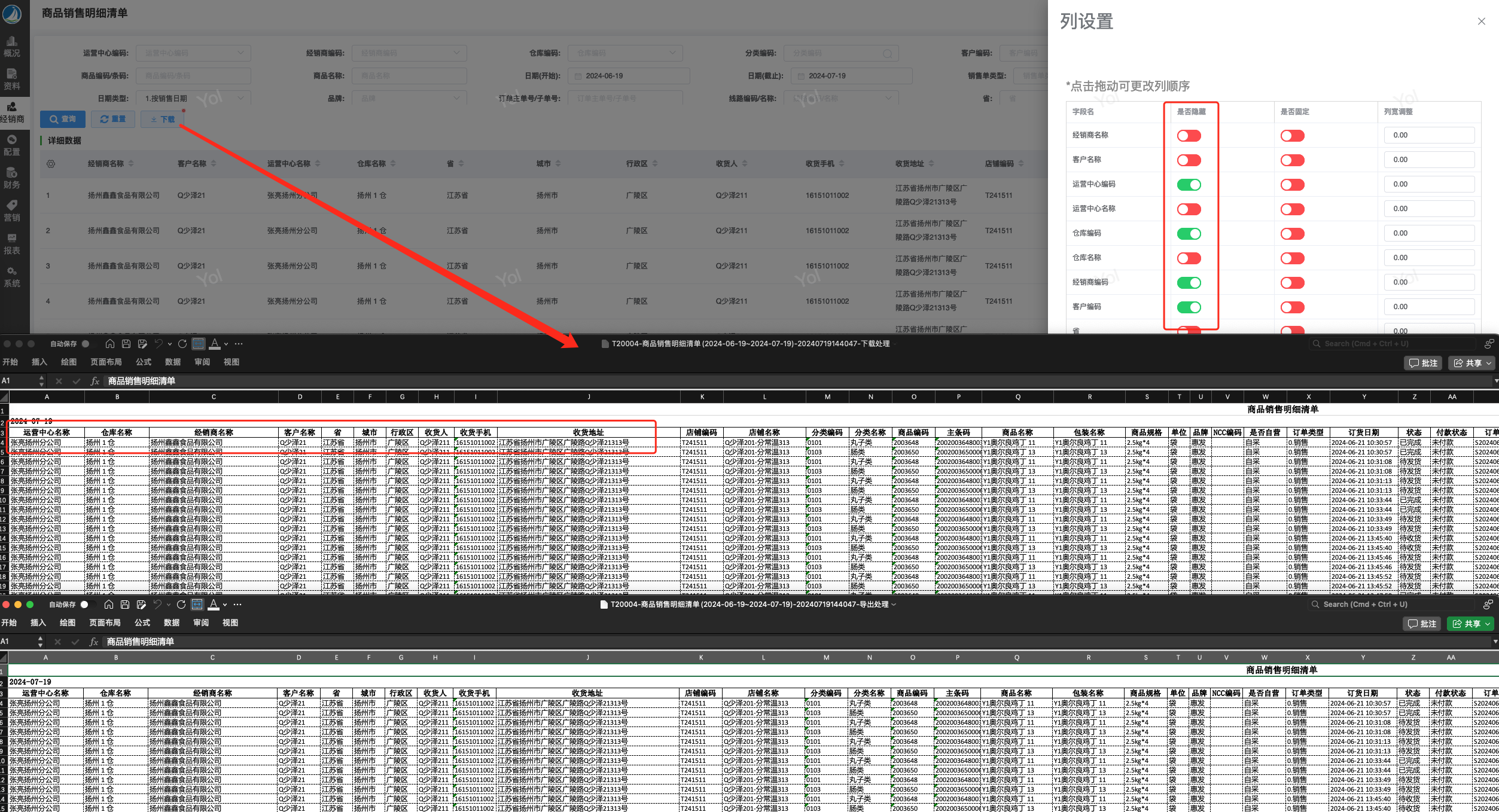The image size is (1499, 812).
Task: Turn off hide switch for 运营中心编码
Action: coord(1189,185)
